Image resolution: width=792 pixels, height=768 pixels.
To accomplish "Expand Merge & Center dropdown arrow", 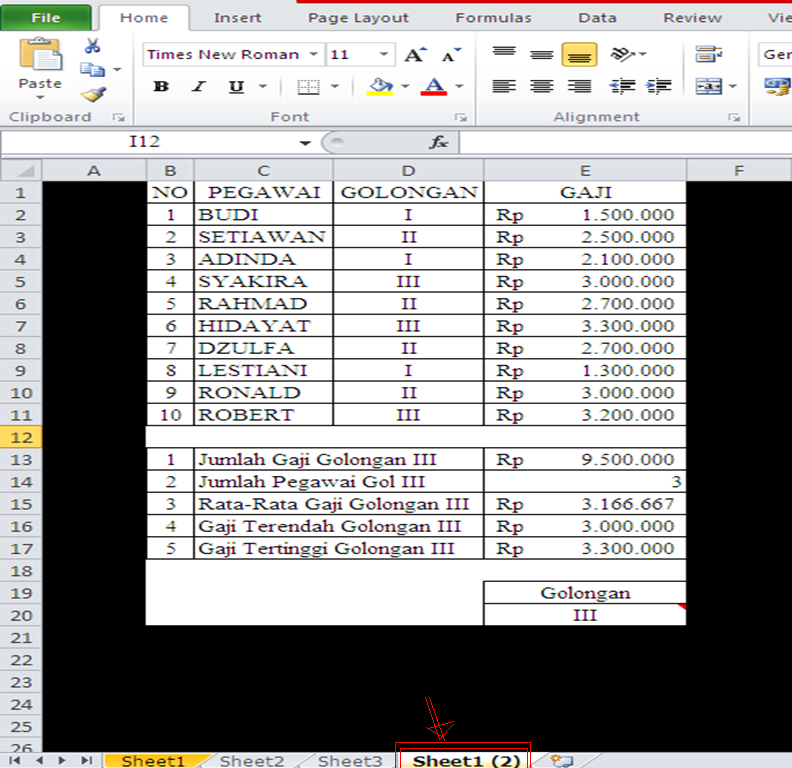I will pos(733,86).
